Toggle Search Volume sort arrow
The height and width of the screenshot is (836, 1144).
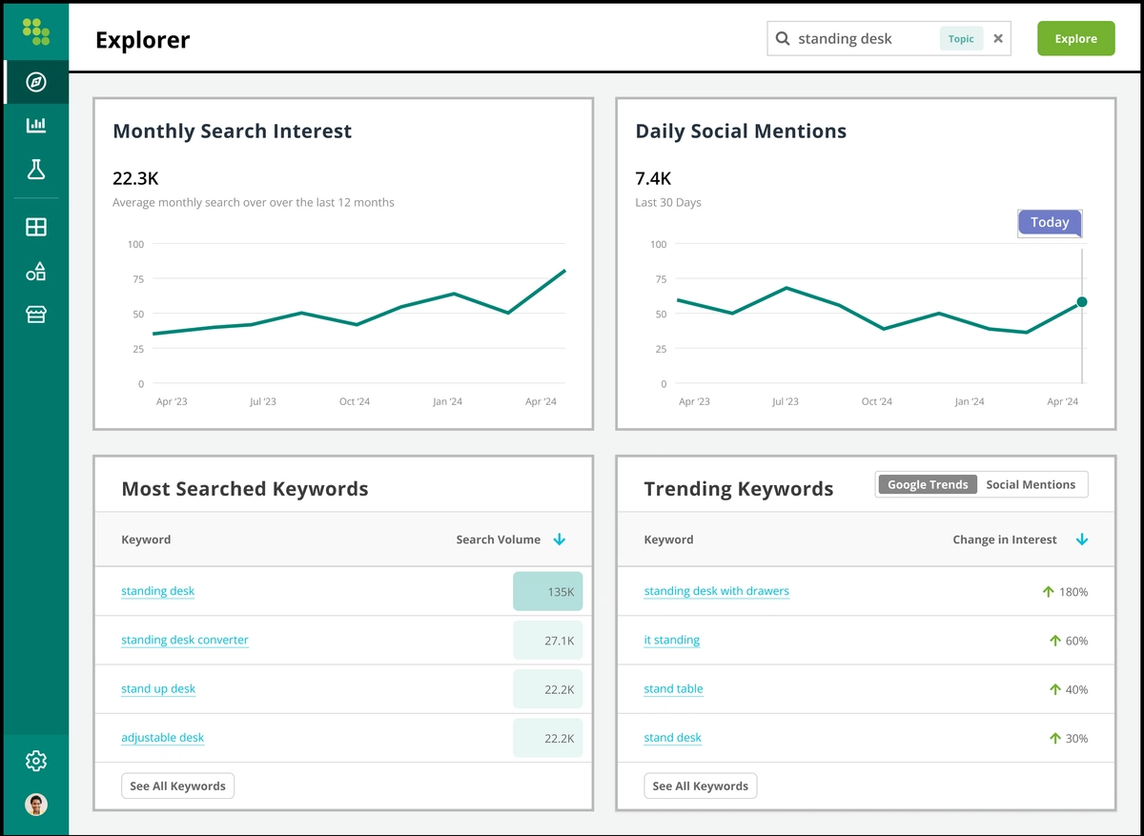[x=559, y=539]
